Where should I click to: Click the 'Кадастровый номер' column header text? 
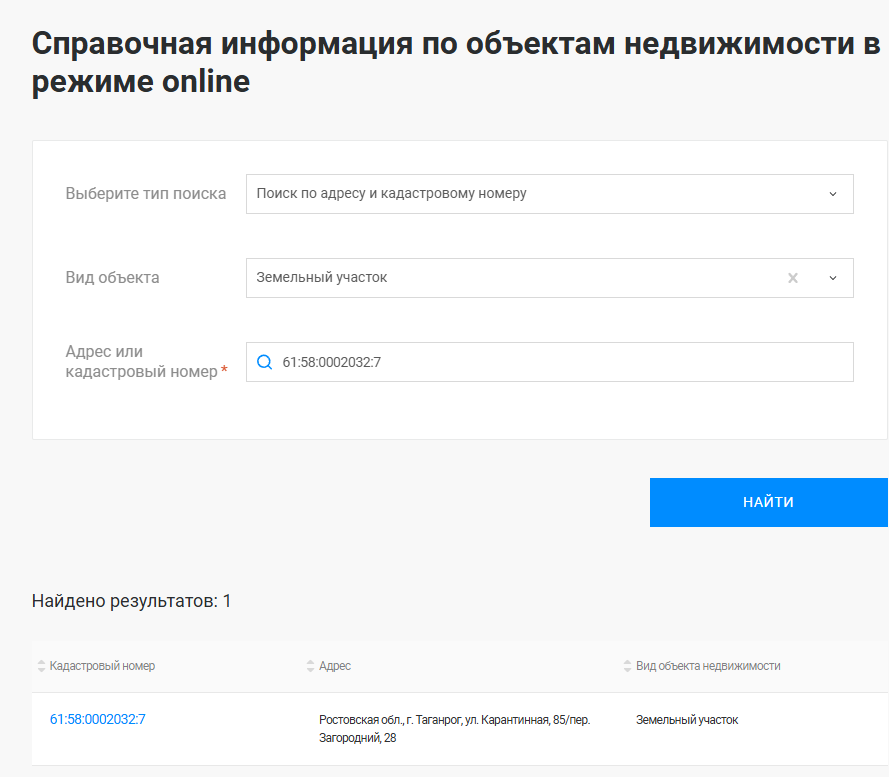point(102,666)
